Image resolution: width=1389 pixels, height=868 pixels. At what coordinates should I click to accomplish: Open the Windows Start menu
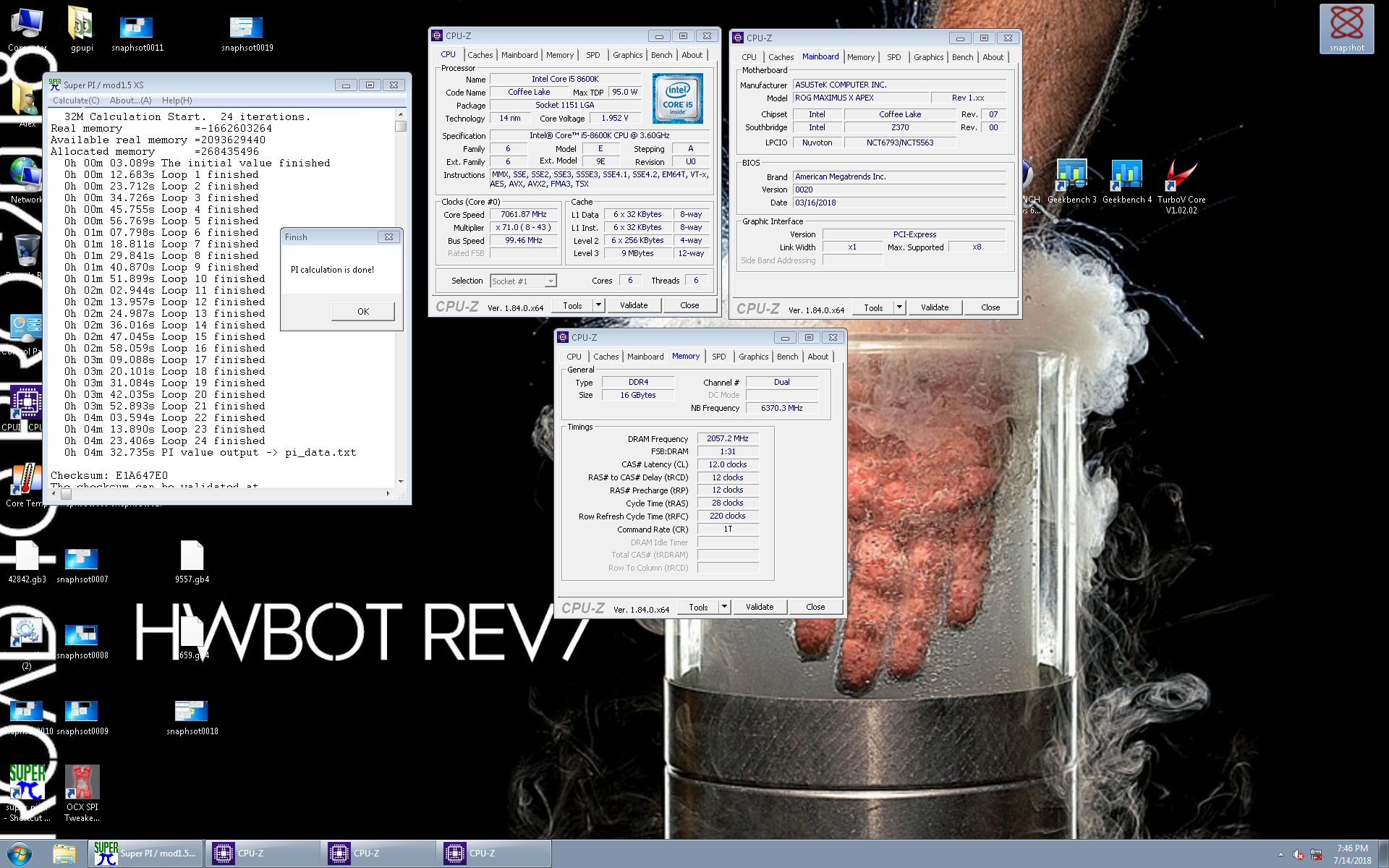point(20,854)
